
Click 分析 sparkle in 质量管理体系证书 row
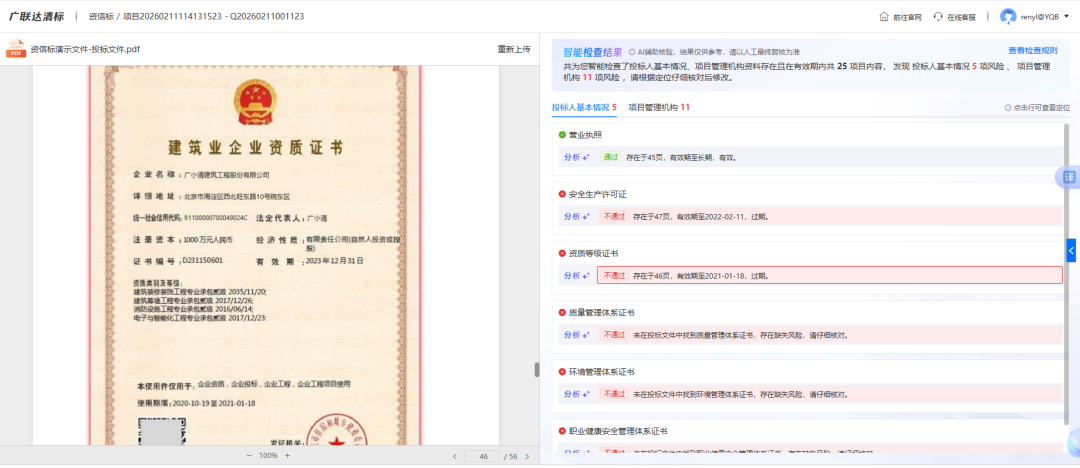click(577, 335)
